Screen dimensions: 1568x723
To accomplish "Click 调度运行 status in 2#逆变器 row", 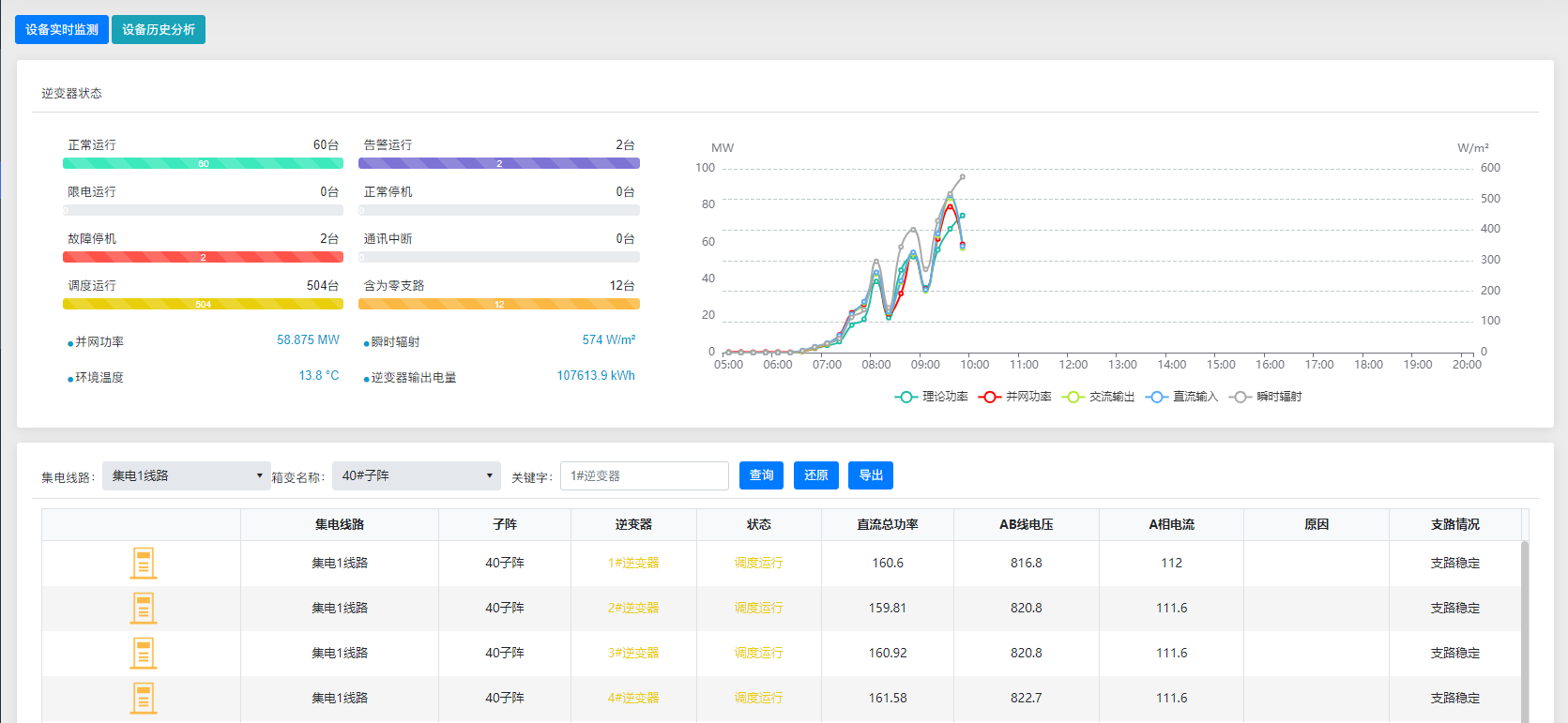I will coord(759,608).
